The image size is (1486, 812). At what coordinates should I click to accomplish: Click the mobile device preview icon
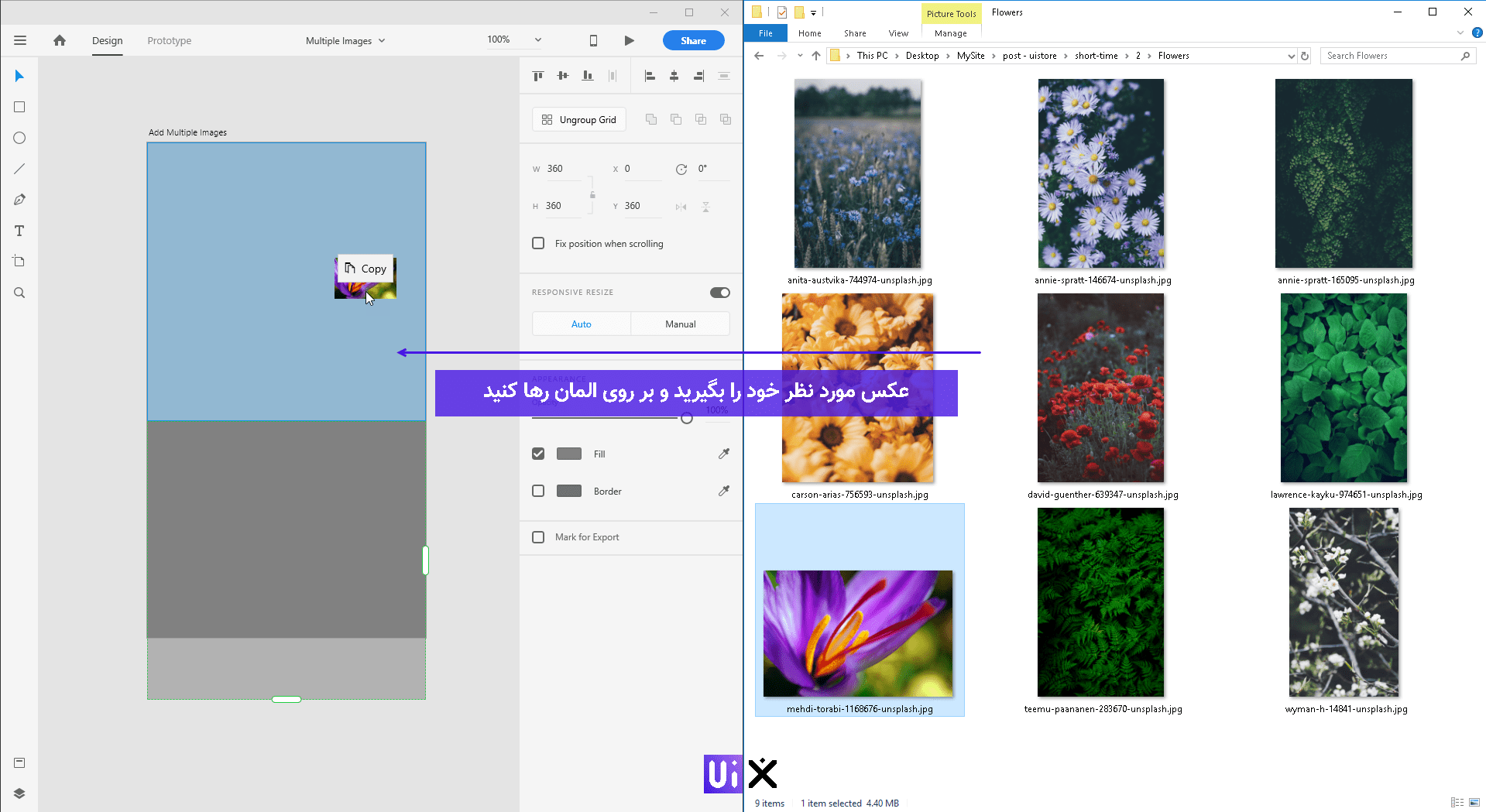(593, 40)
